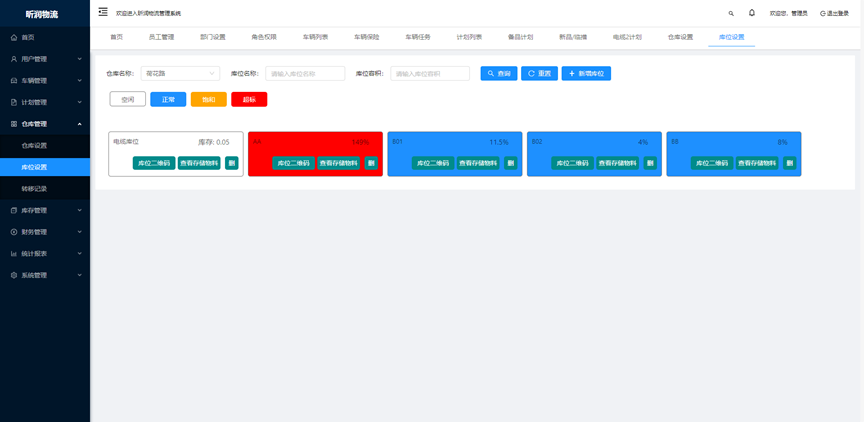Image resolution: width=864 pixels, height=422 pixels.
Task: Open 首页 in the left sidebar
Action: (x=45, y=37)
